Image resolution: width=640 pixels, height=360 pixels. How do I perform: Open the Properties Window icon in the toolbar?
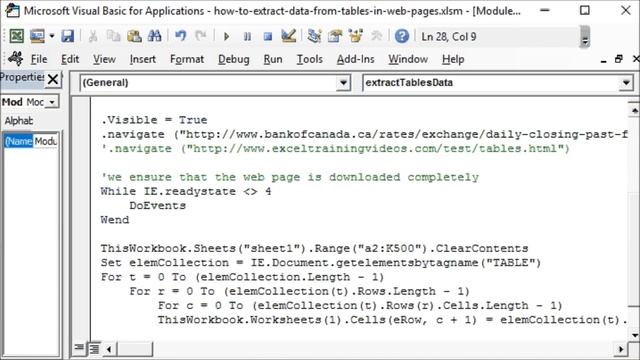click(335, 36)
